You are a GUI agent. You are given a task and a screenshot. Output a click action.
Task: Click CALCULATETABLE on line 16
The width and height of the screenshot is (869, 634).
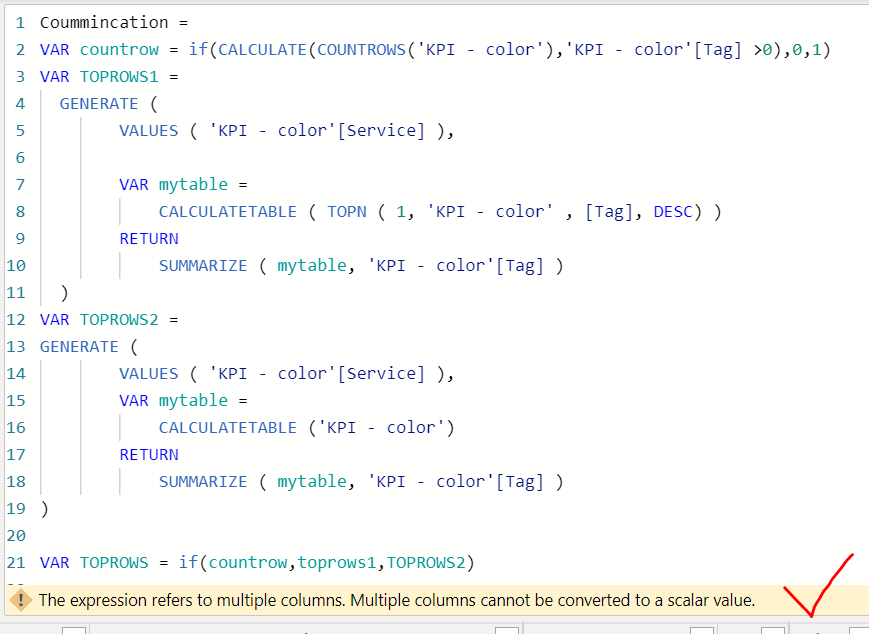(228, 428)
